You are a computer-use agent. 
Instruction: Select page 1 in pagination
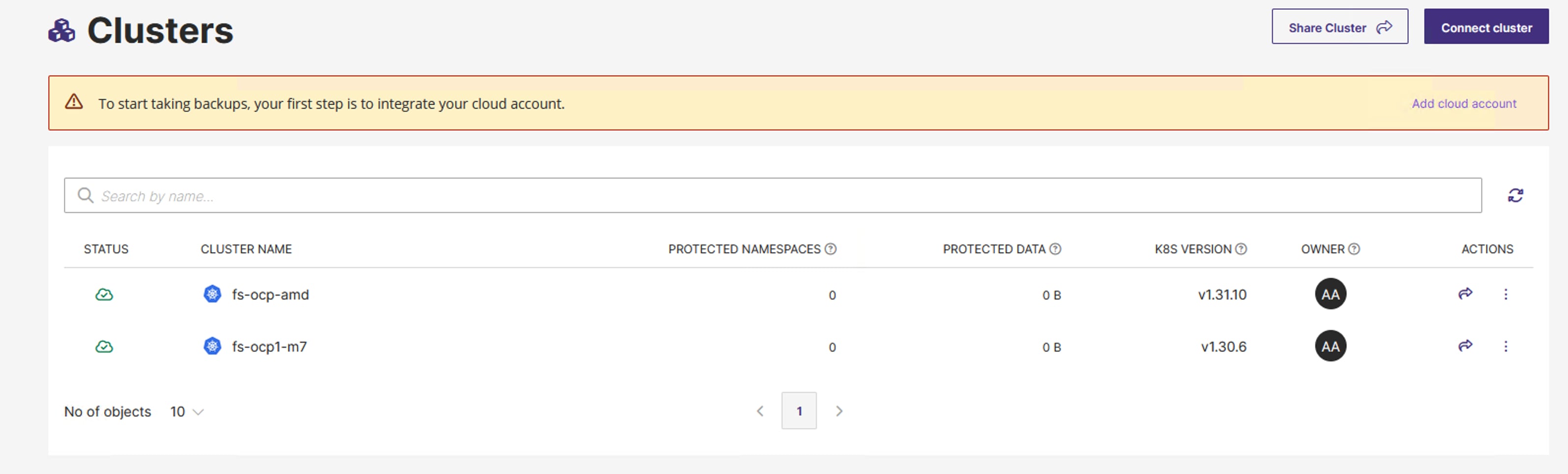coord(799,411)
